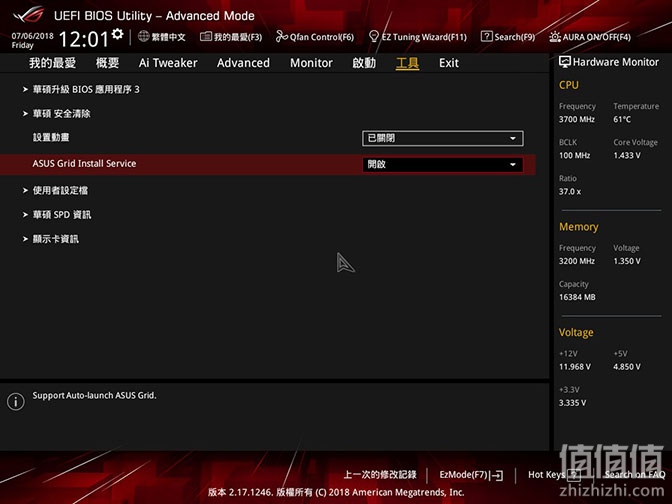Click CPU temperature value 61°C
The image size is (672, 504).
click(x=622, y=120)
